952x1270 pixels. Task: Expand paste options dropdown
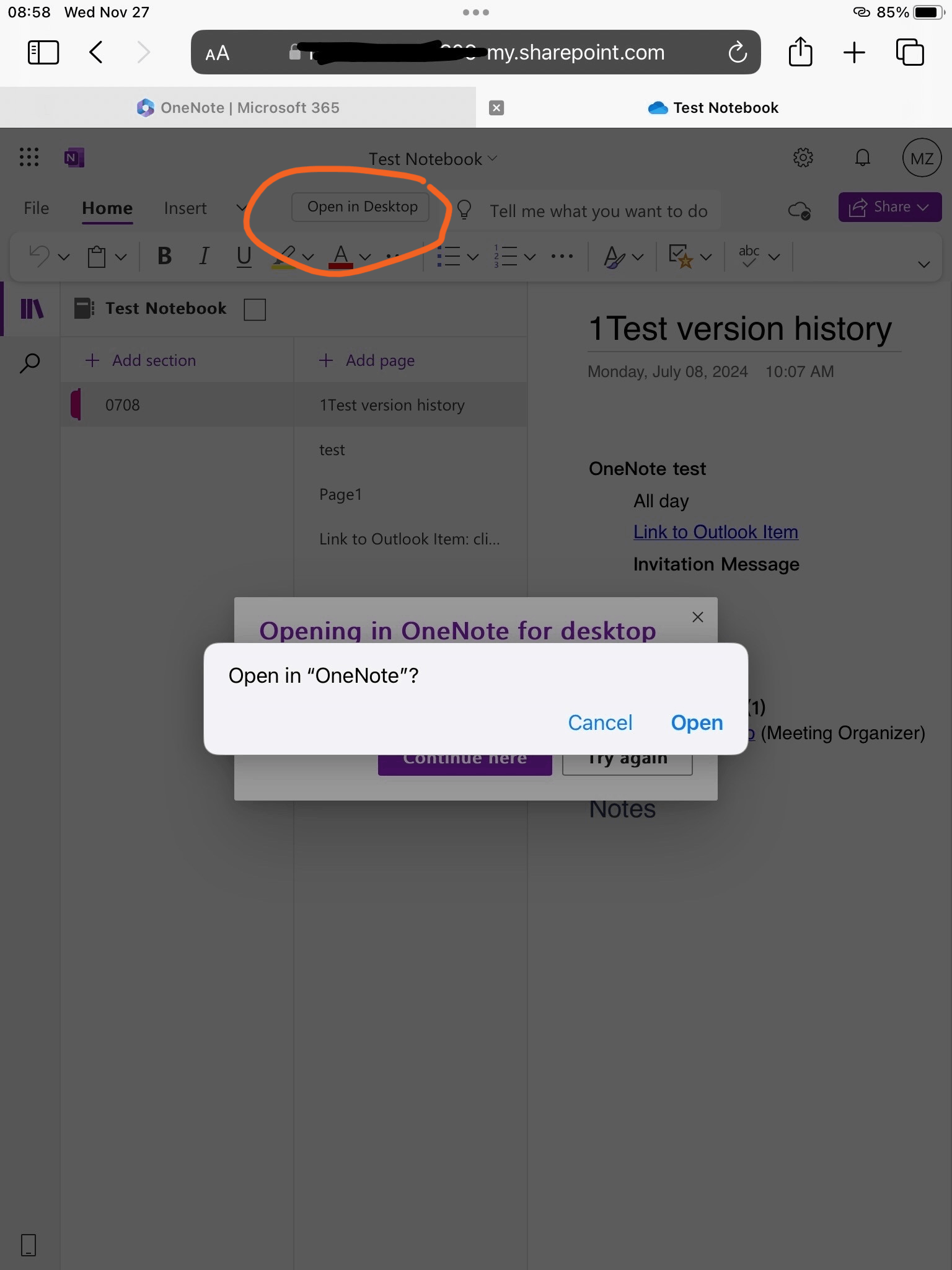121,257
